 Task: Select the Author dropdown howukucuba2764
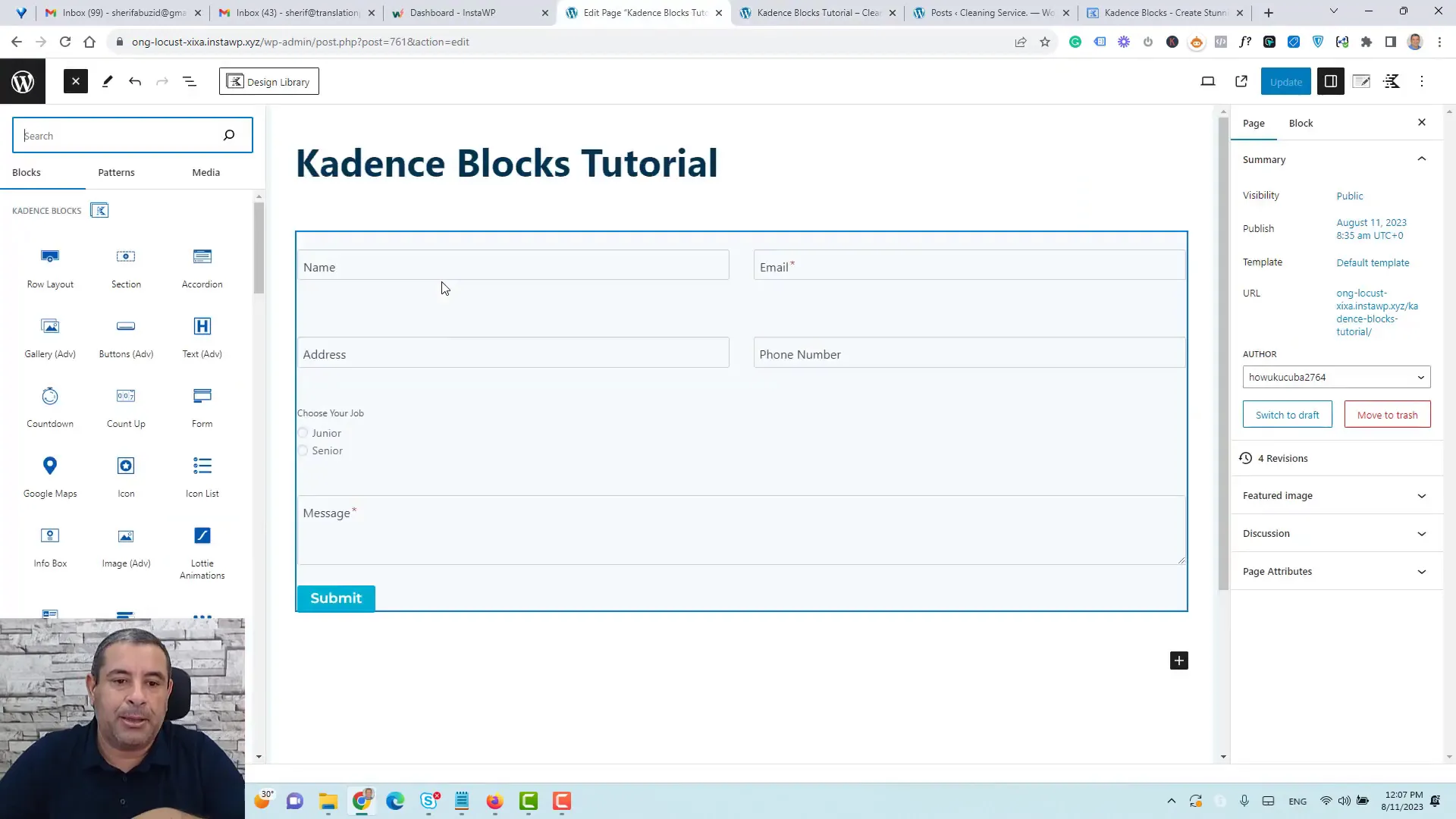(1336, 377)
